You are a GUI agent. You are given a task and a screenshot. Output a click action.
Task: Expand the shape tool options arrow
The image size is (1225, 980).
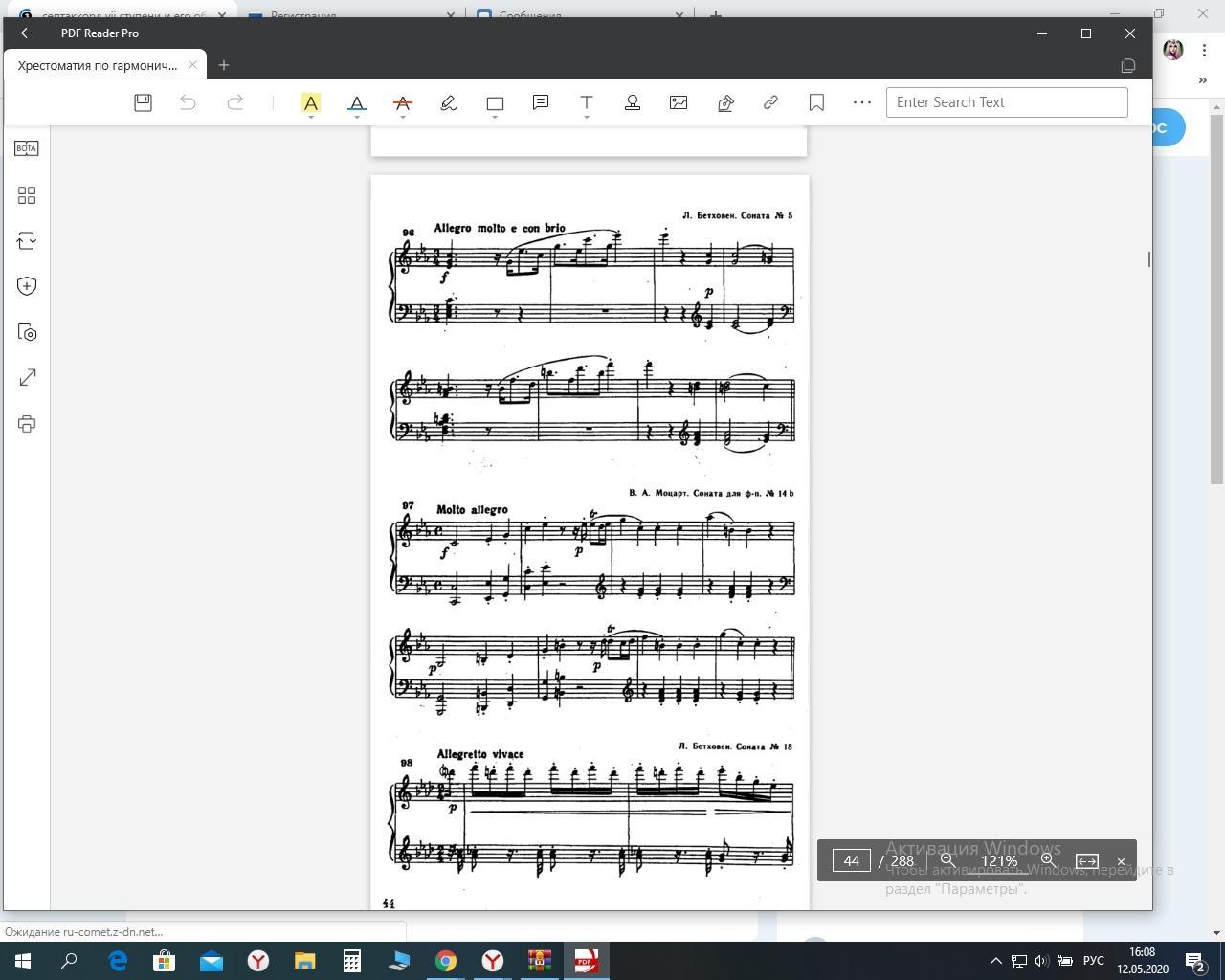tap(495, 117)
